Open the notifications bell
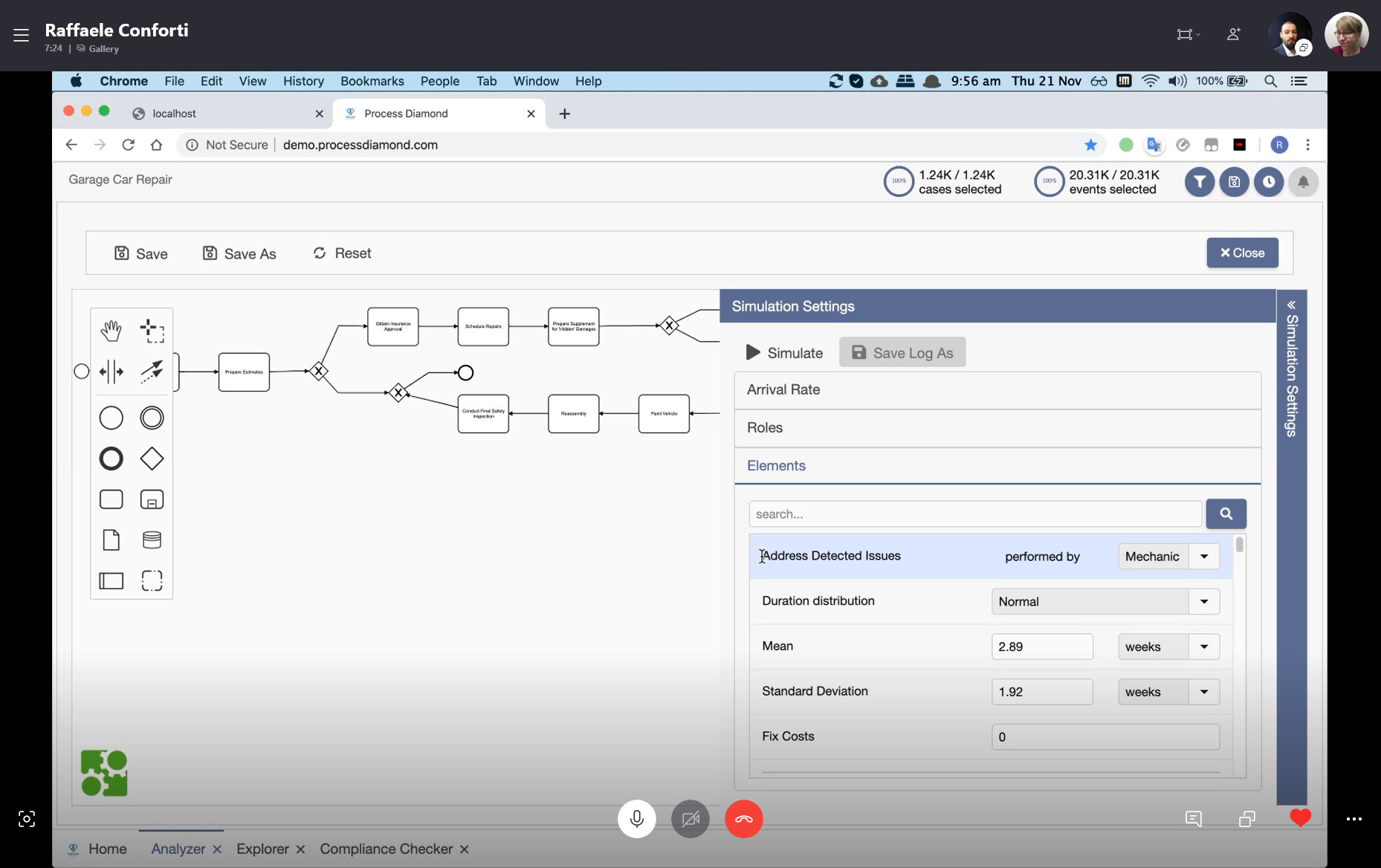 click(x=1303, y=181)
